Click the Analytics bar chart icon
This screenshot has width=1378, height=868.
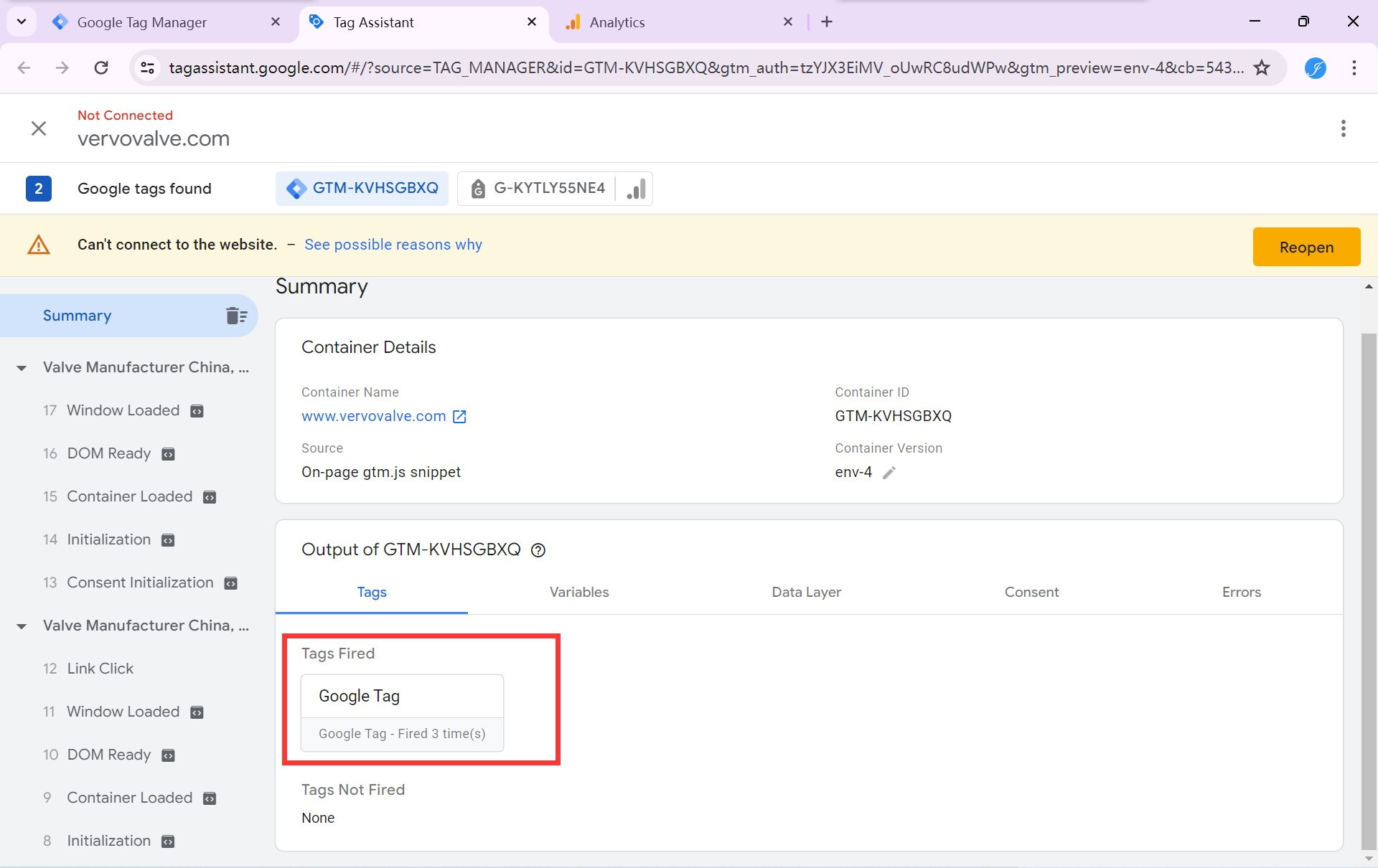[x=636, y=189]
